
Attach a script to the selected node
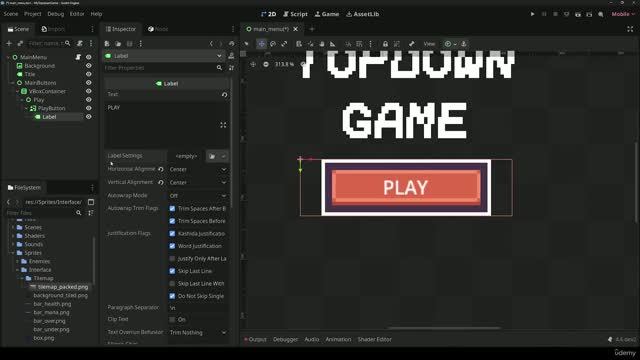click(x=80, y=43)
